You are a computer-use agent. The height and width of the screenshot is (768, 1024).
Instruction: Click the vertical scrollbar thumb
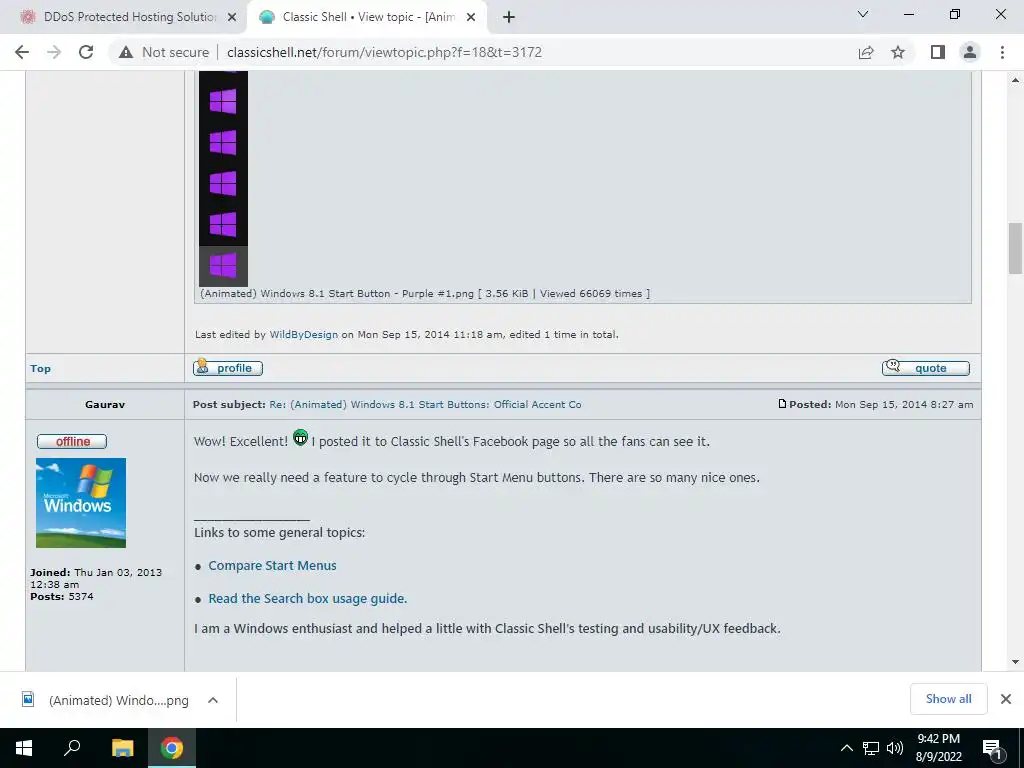(1015, 248)
